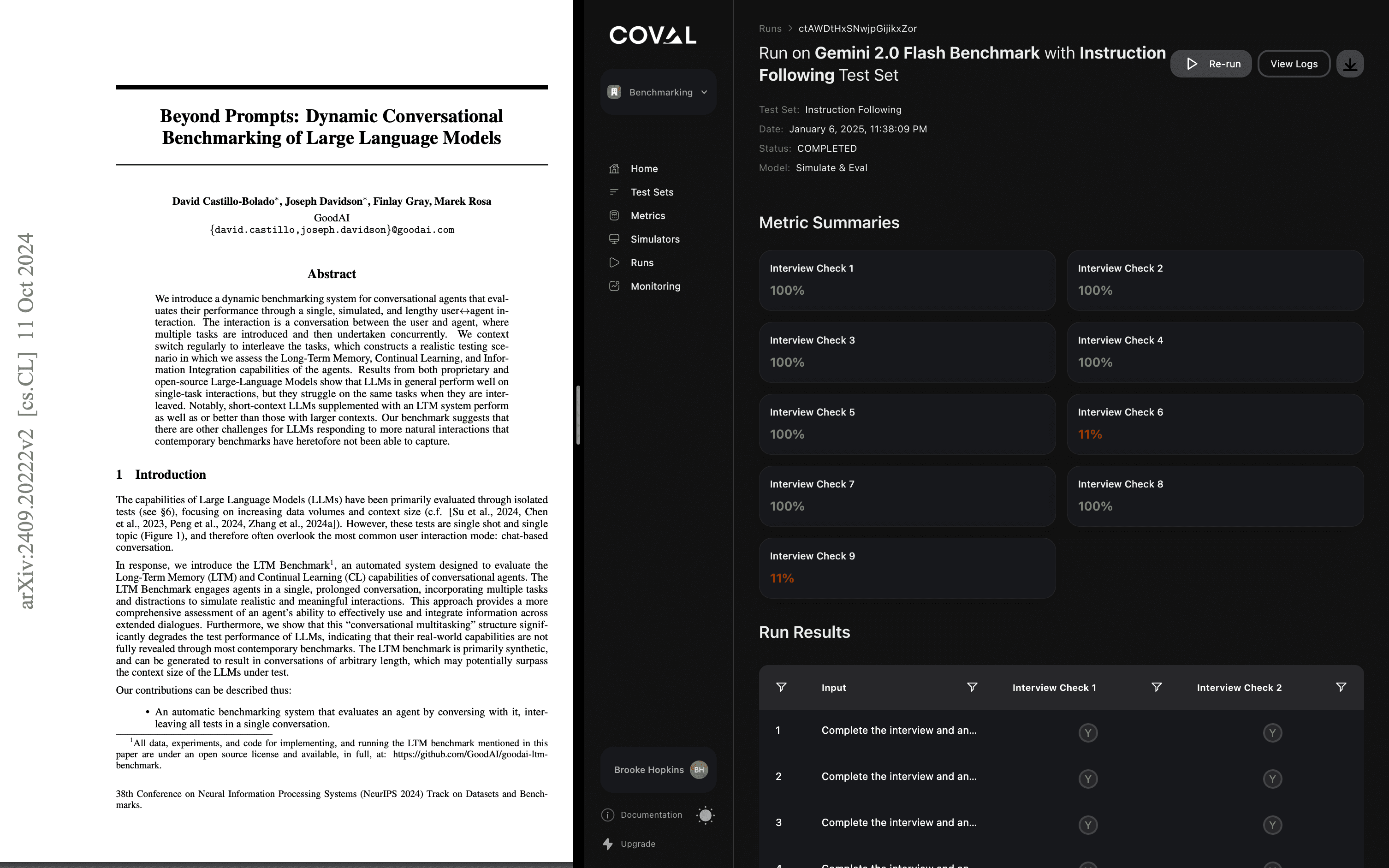1389x868 pixels.
Task: Click the Monitoring sidebar icon
Action: tap(614, 286)
